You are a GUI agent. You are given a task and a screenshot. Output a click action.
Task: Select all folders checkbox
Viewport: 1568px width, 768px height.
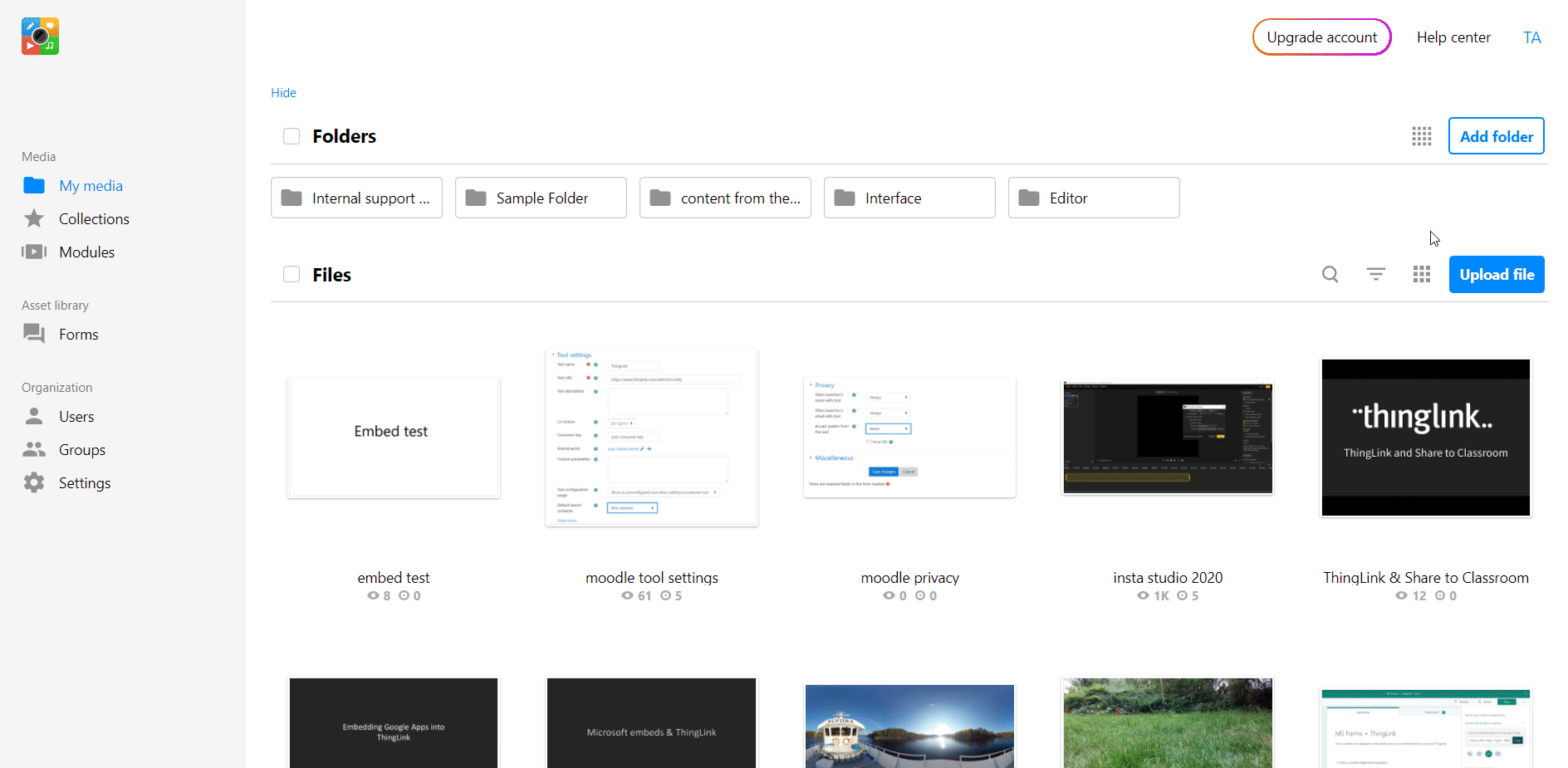point(292,136)
